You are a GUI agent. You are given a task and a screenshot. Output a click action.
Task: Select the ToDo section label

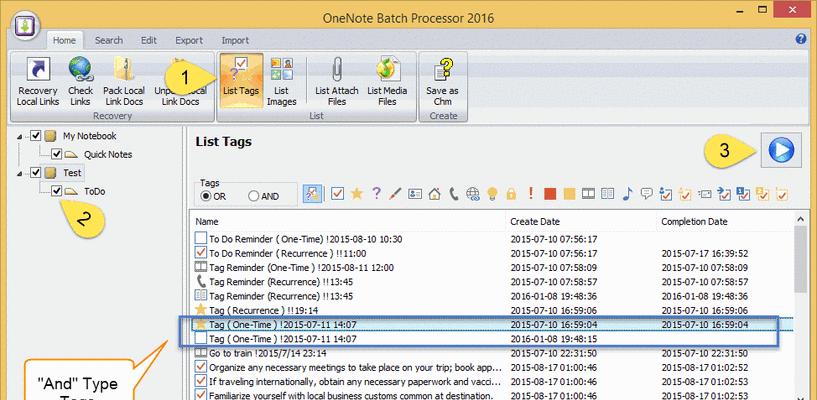94,191
